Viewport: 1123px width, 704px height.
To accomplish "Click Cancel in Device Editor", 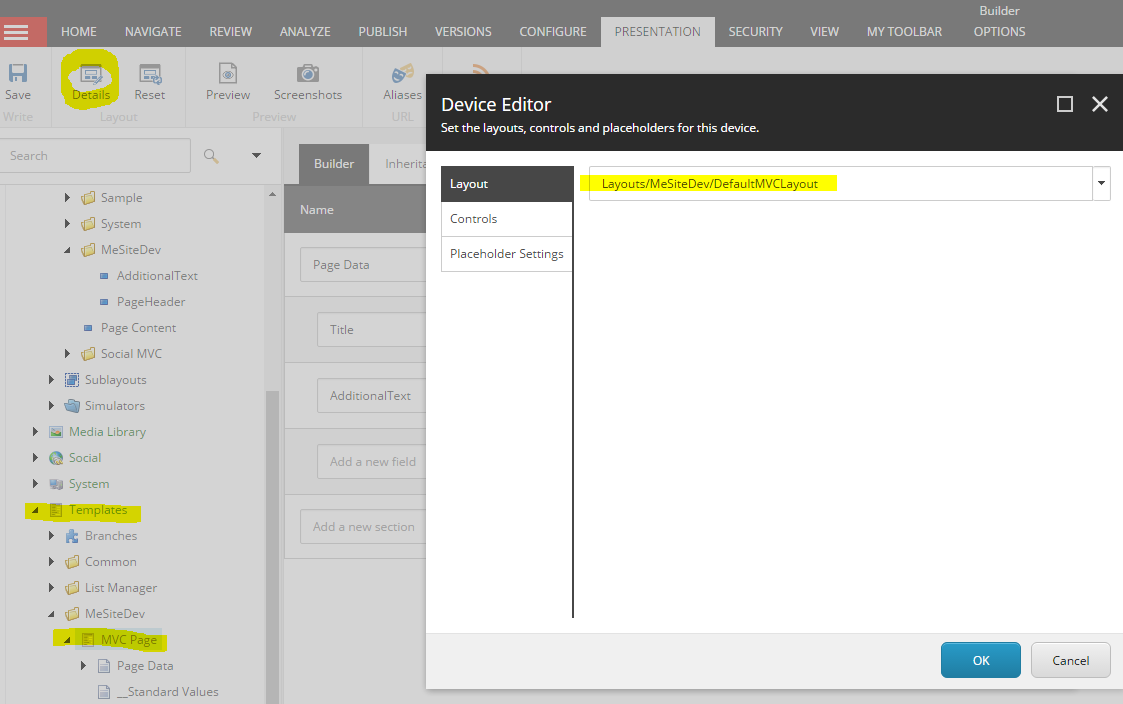I will (x=1071, y=660).
